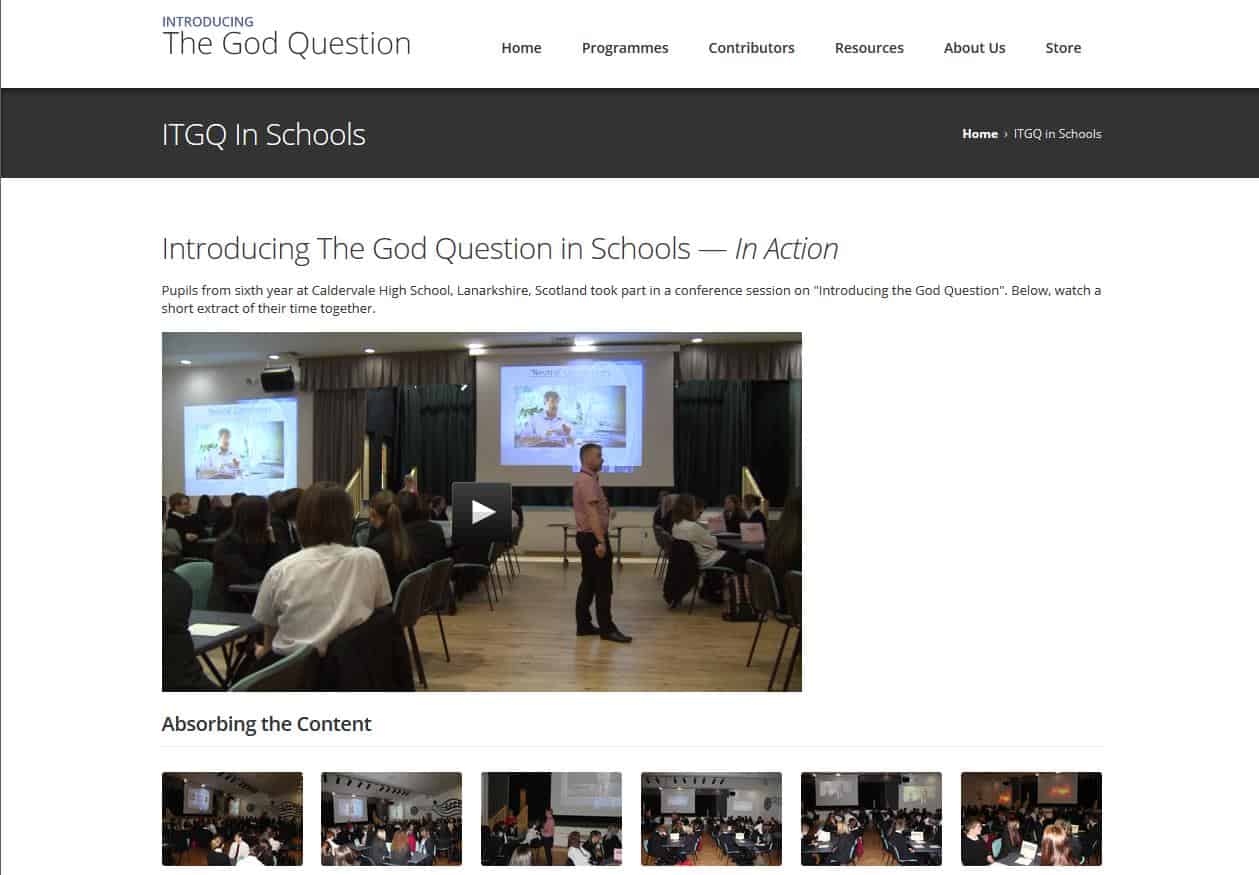
Task: Open the Programmes menu
Action: click(625, 48)
